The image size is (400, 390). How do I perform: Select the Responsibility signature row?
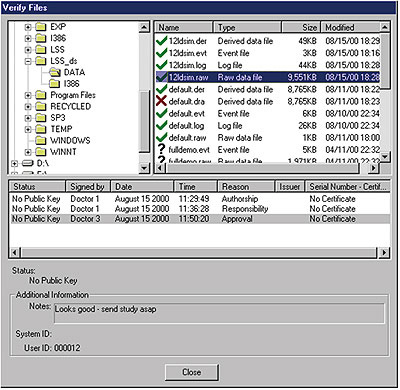point(200,209)
